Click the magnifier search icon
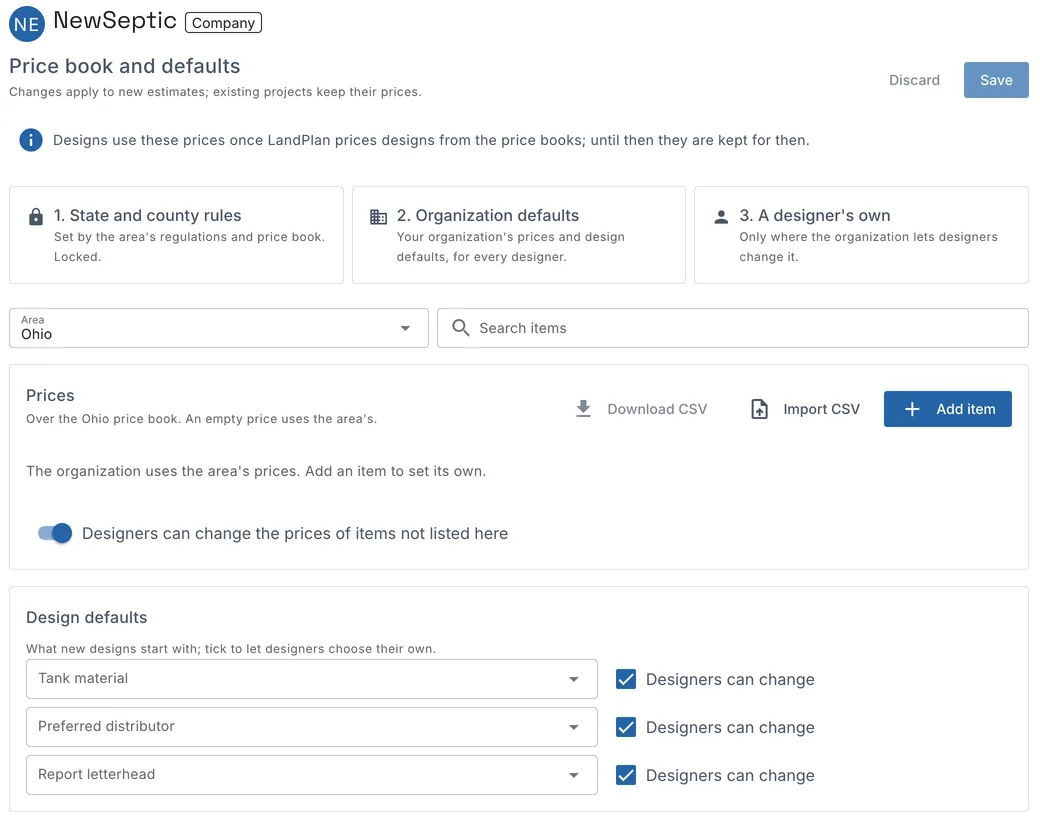This screenshot has height=823, width=1040. pyautogui.click(x=460, y=328)
